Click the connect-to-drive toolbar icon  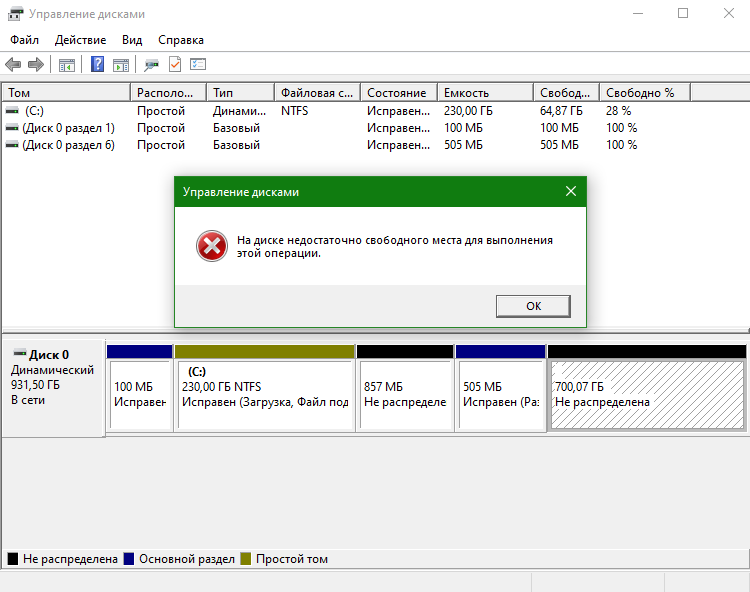pos(151,65)
